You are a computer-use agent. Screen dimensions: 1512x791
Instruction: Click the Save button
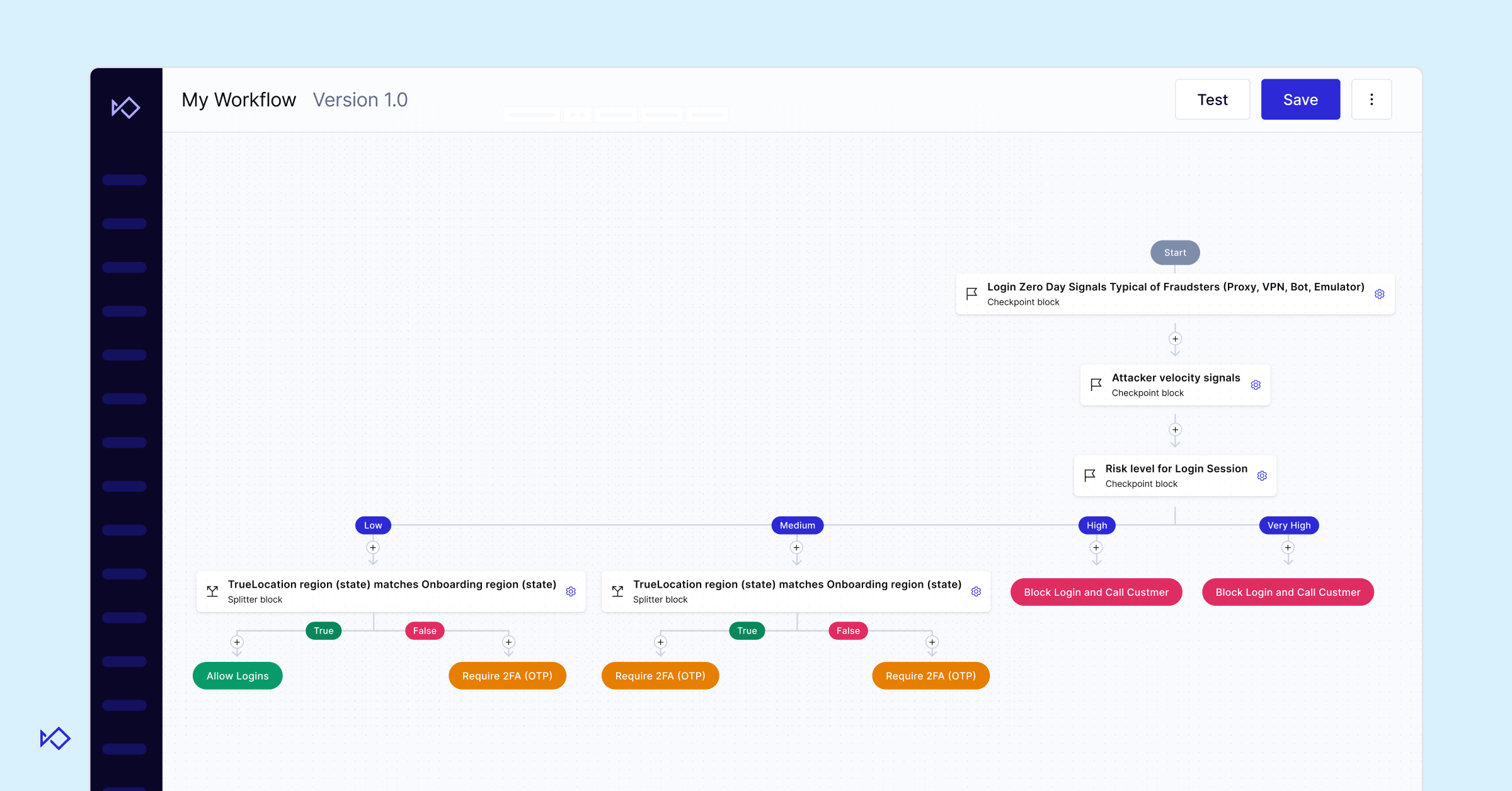point(1300,100)
